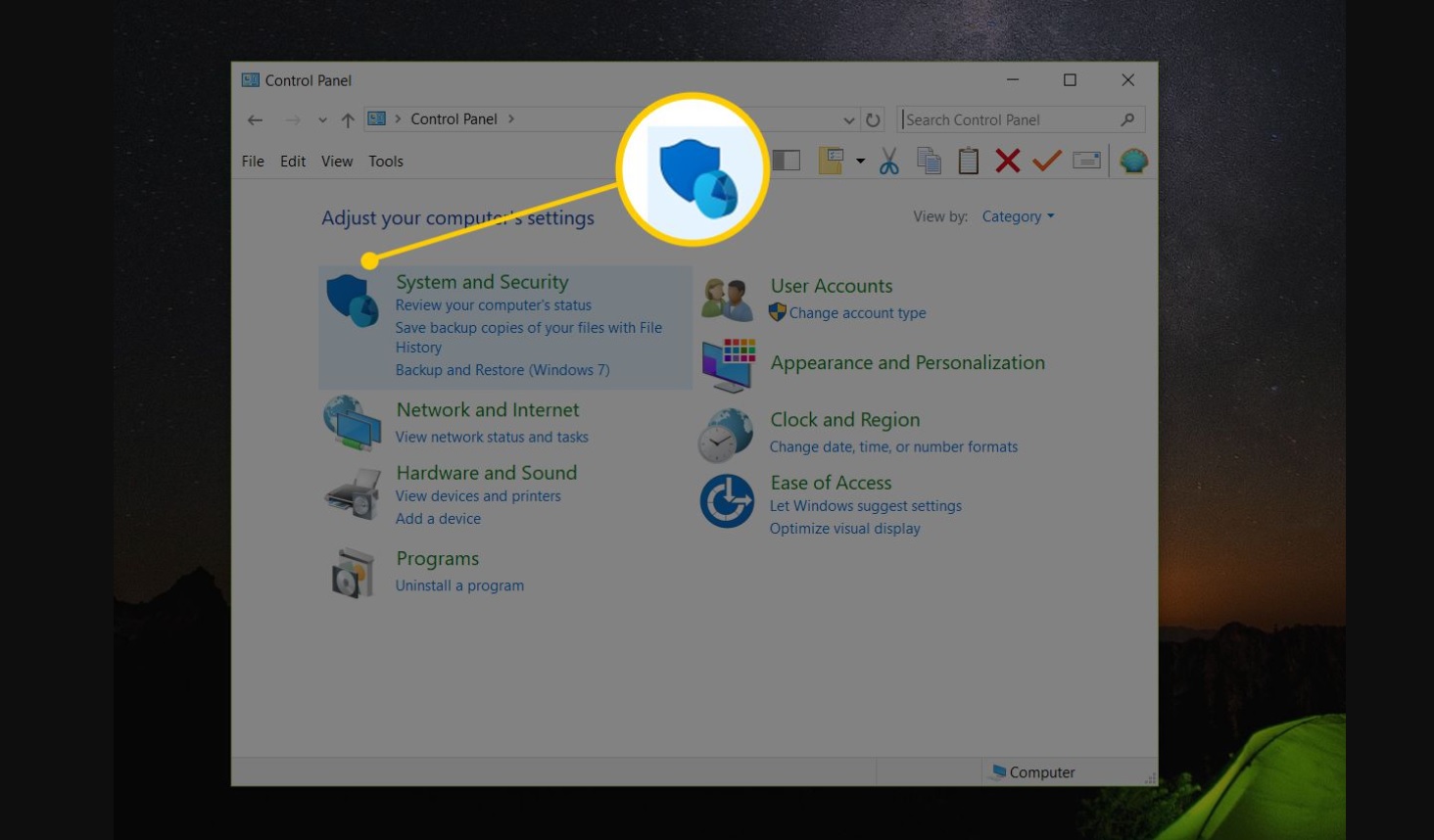
Task: Open System and Security heading link
Action: (x=482, y=282)
